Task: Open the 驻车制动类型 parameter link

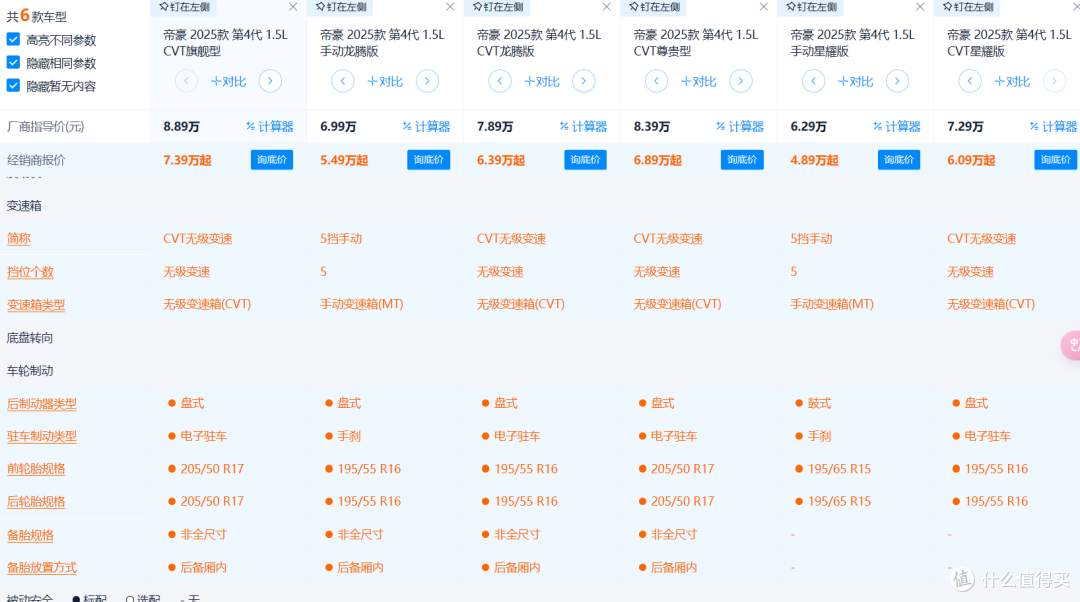Action: tap(41, 436)
